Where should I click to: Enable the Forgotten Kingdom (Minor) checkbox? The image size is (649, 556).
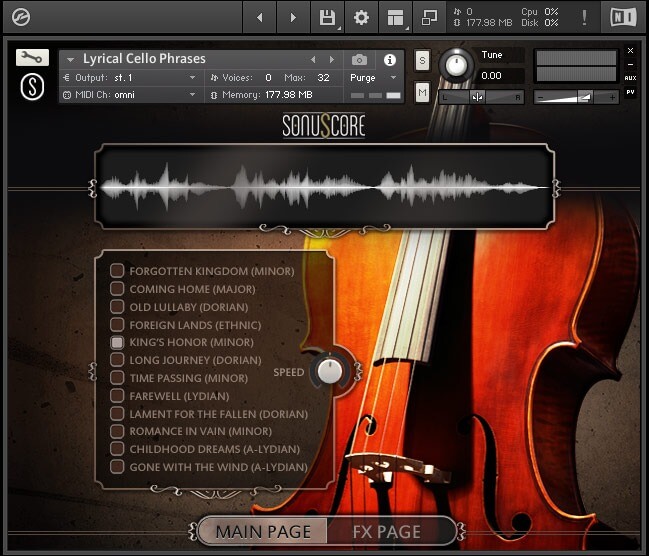click(117, 271)
